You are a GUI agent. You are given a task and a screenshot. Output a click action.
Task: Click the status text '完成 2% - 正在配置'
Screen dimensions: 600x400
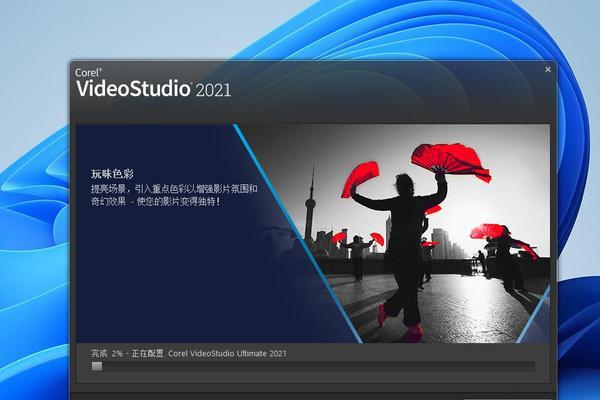127,353
